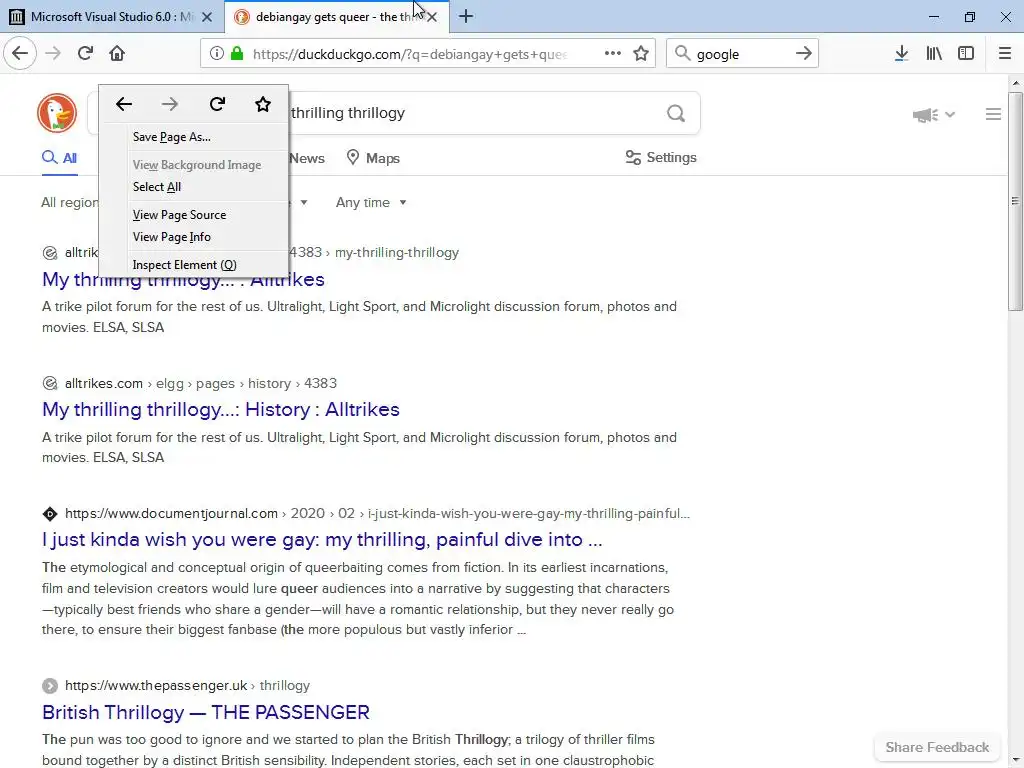Click www.documentjournal.com result URL
Screen dimensions: 1024x768
point(377,514)
